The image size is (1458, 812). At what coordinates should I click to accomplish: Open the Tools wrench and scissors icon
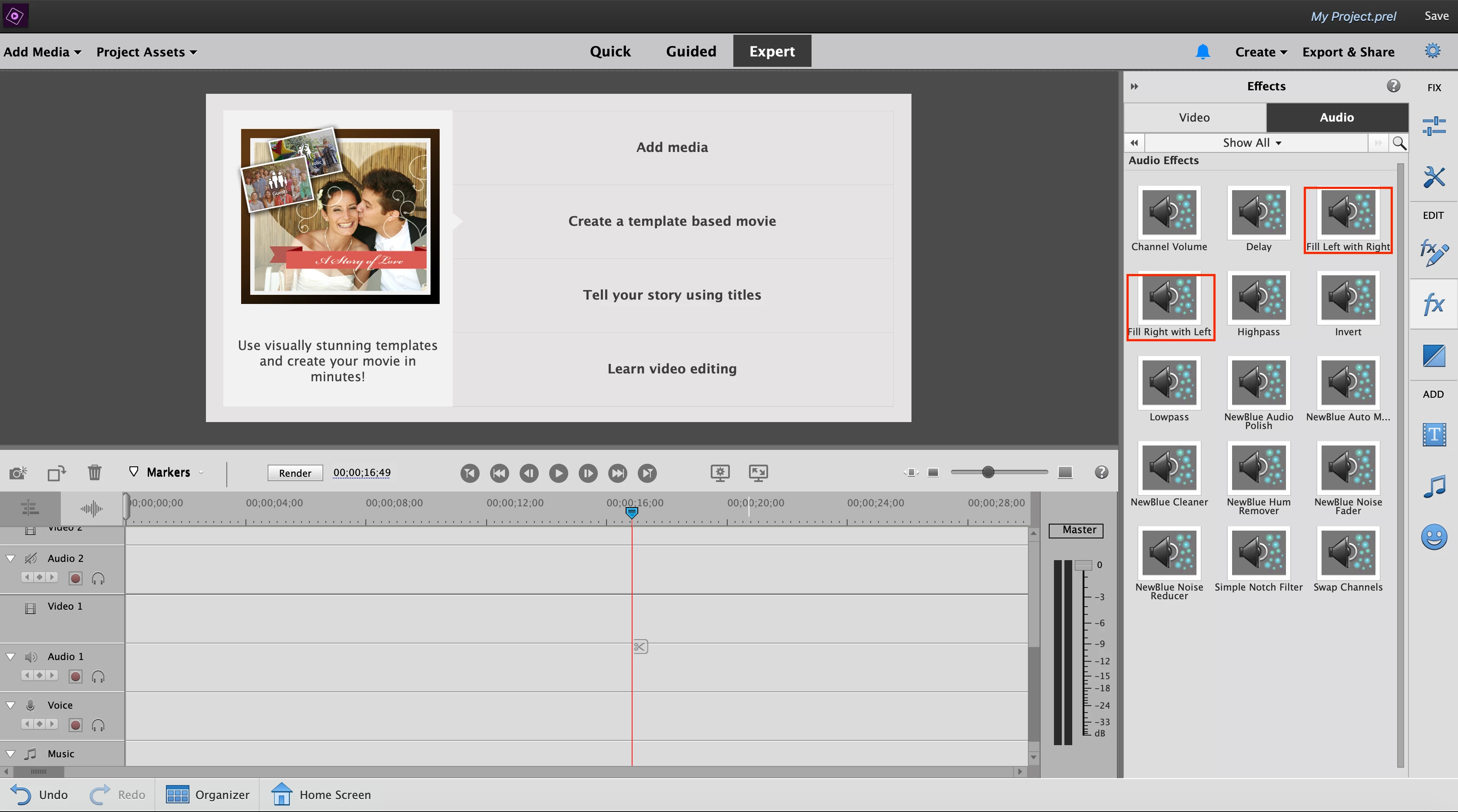(x=1433, y=177)
